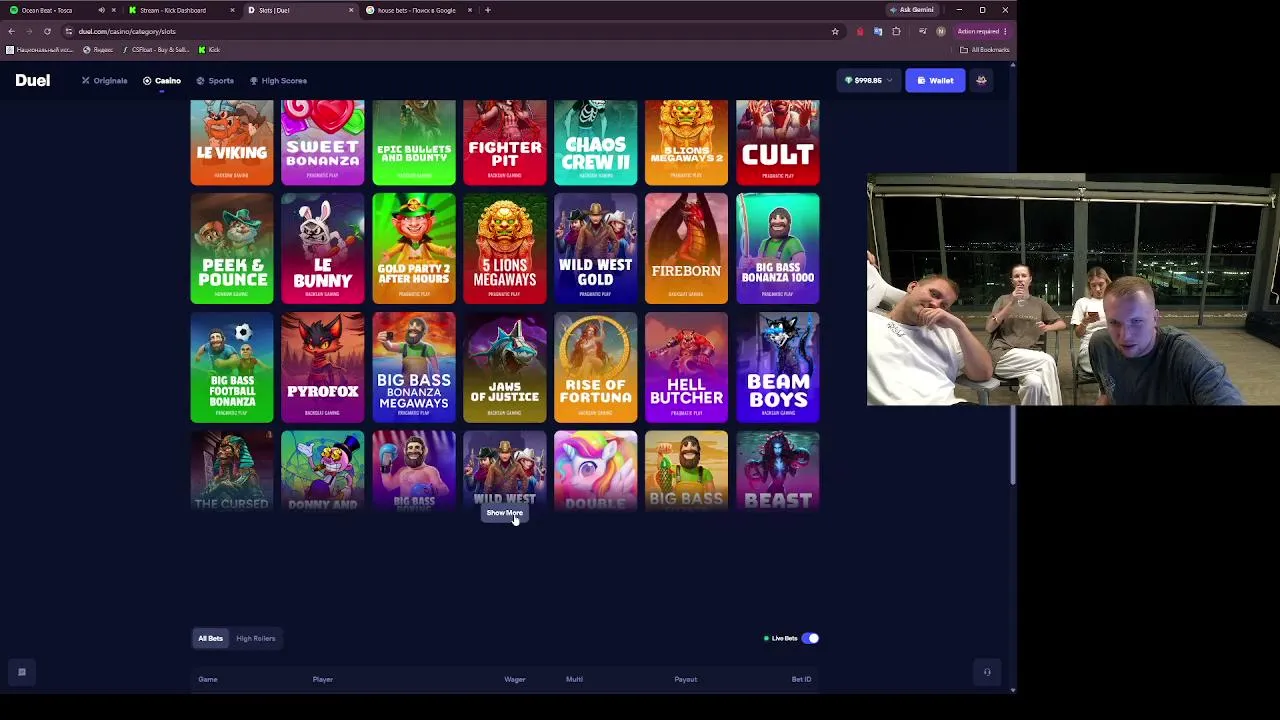Switch to Ocean Beat - Tosca browser tab

(x=60, y=10)
